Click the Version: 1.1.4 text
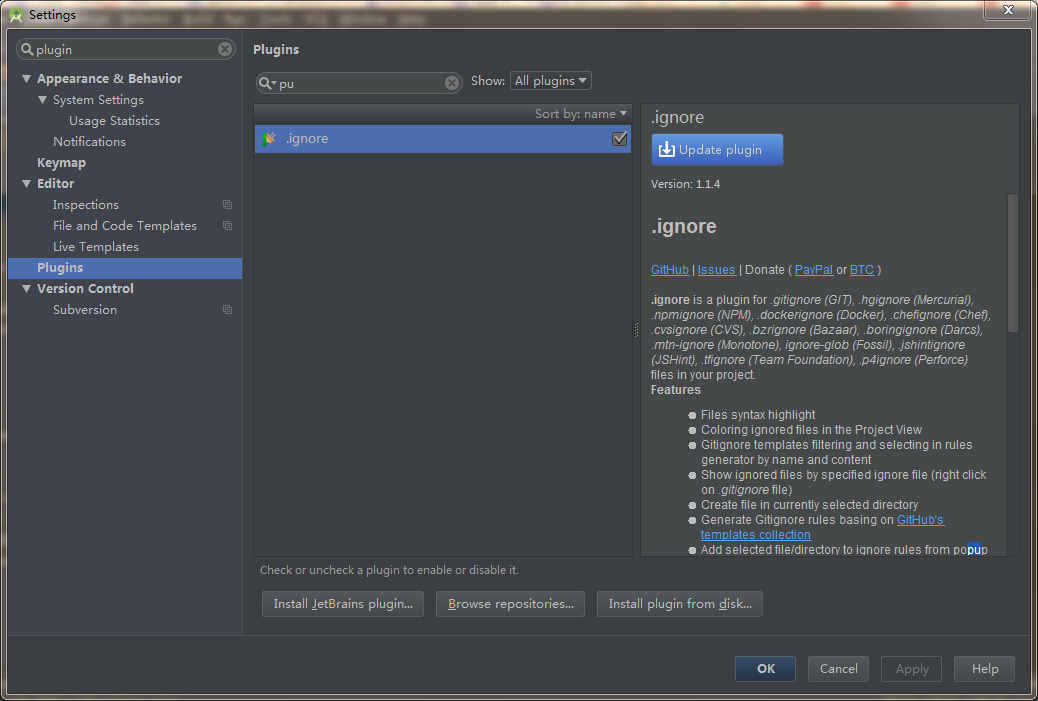 coord(685,184)
